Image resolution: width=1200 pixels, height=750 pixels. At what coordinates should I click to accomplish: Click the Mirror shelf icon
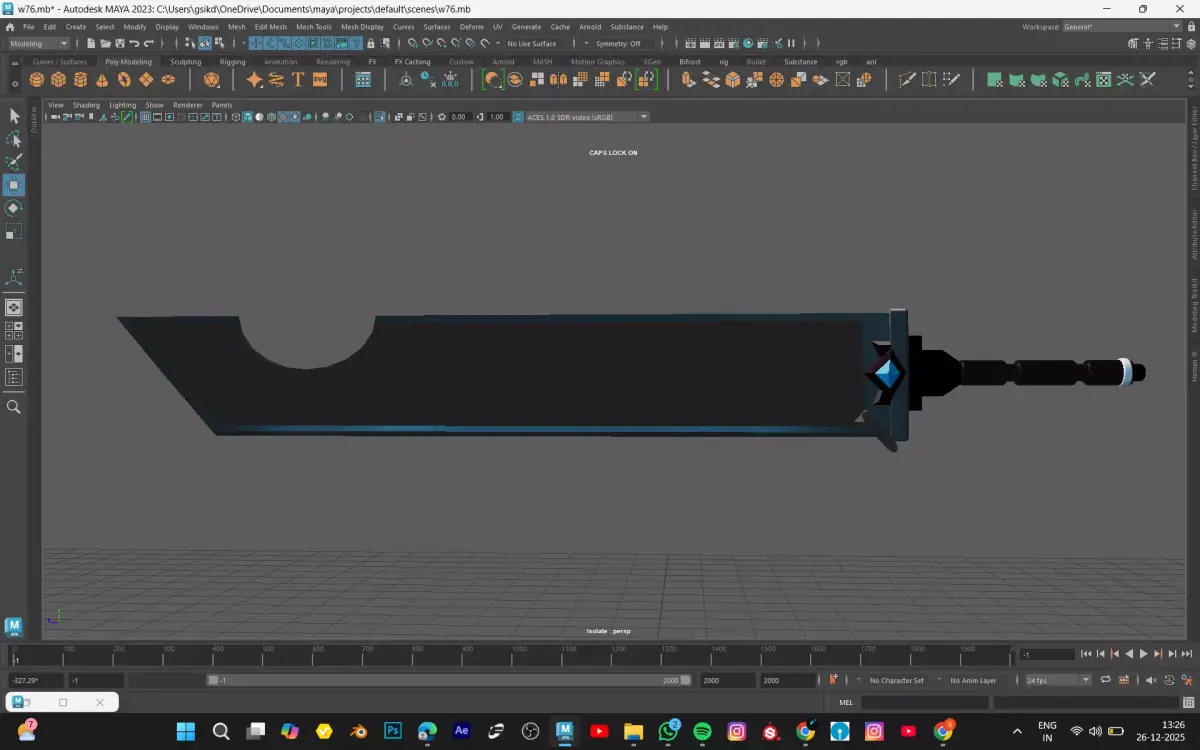pos(559,80)
